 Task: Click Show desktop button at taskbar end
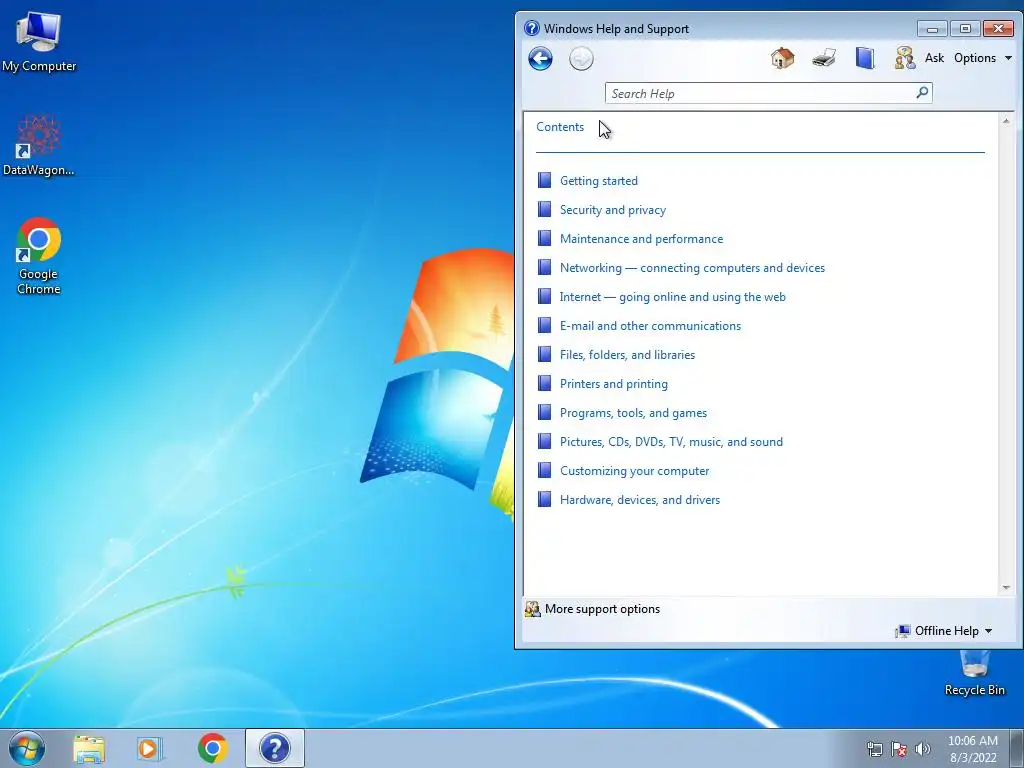point(1016,748)
